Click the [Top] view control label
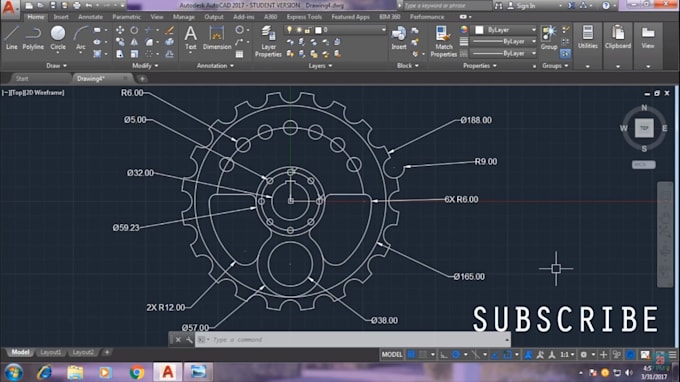 pyautogui.click(x=15, y=93)
